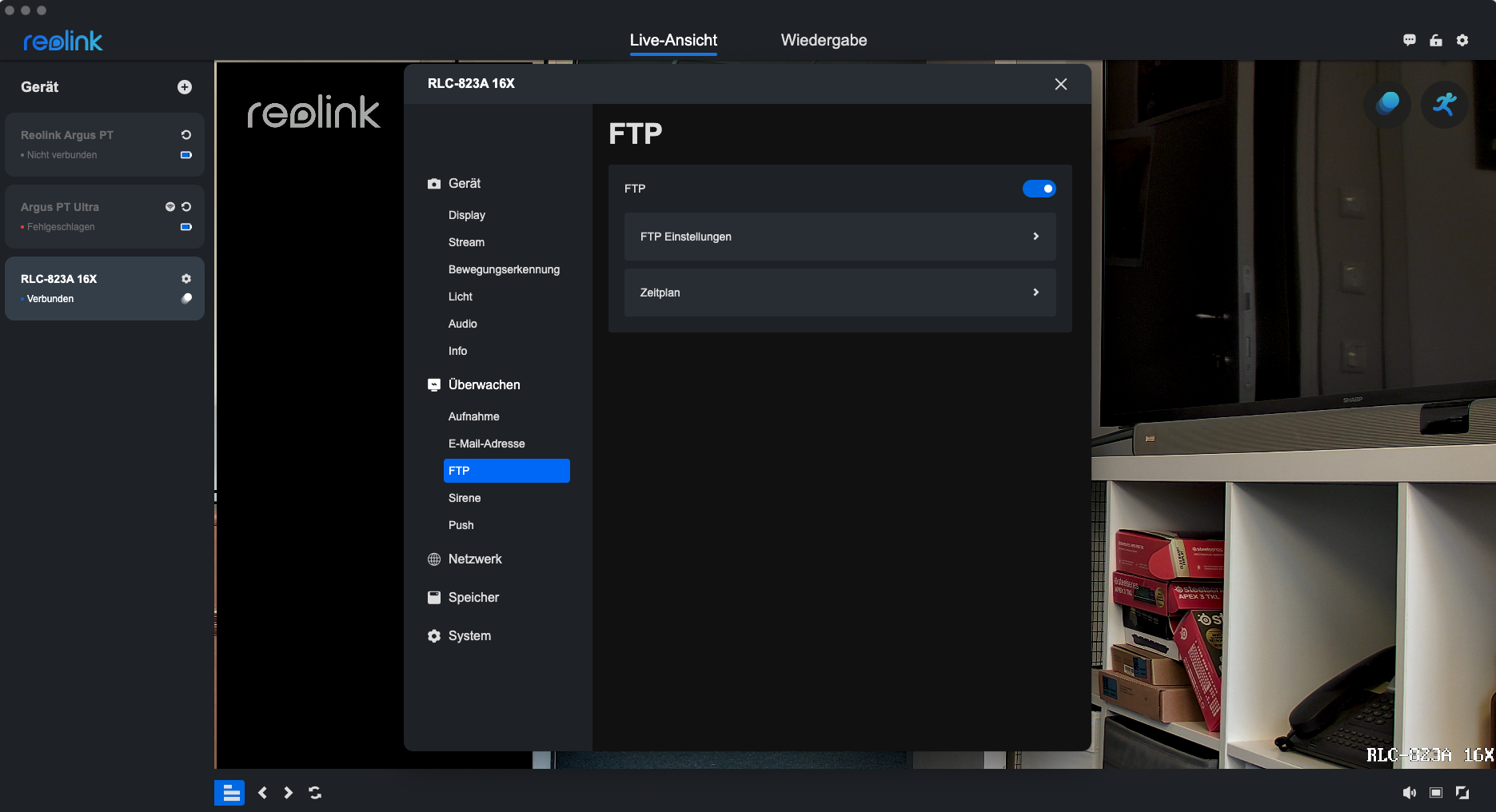Viewport: 1496px width, 812px height.
Task: Open Sirene settings page
Action: (465, 498)
